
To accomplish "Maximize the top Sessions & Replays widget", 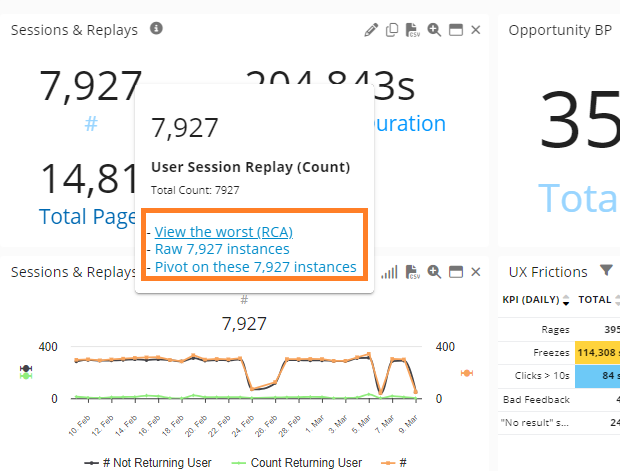I will pyautogui.click(x=455, y=30).
